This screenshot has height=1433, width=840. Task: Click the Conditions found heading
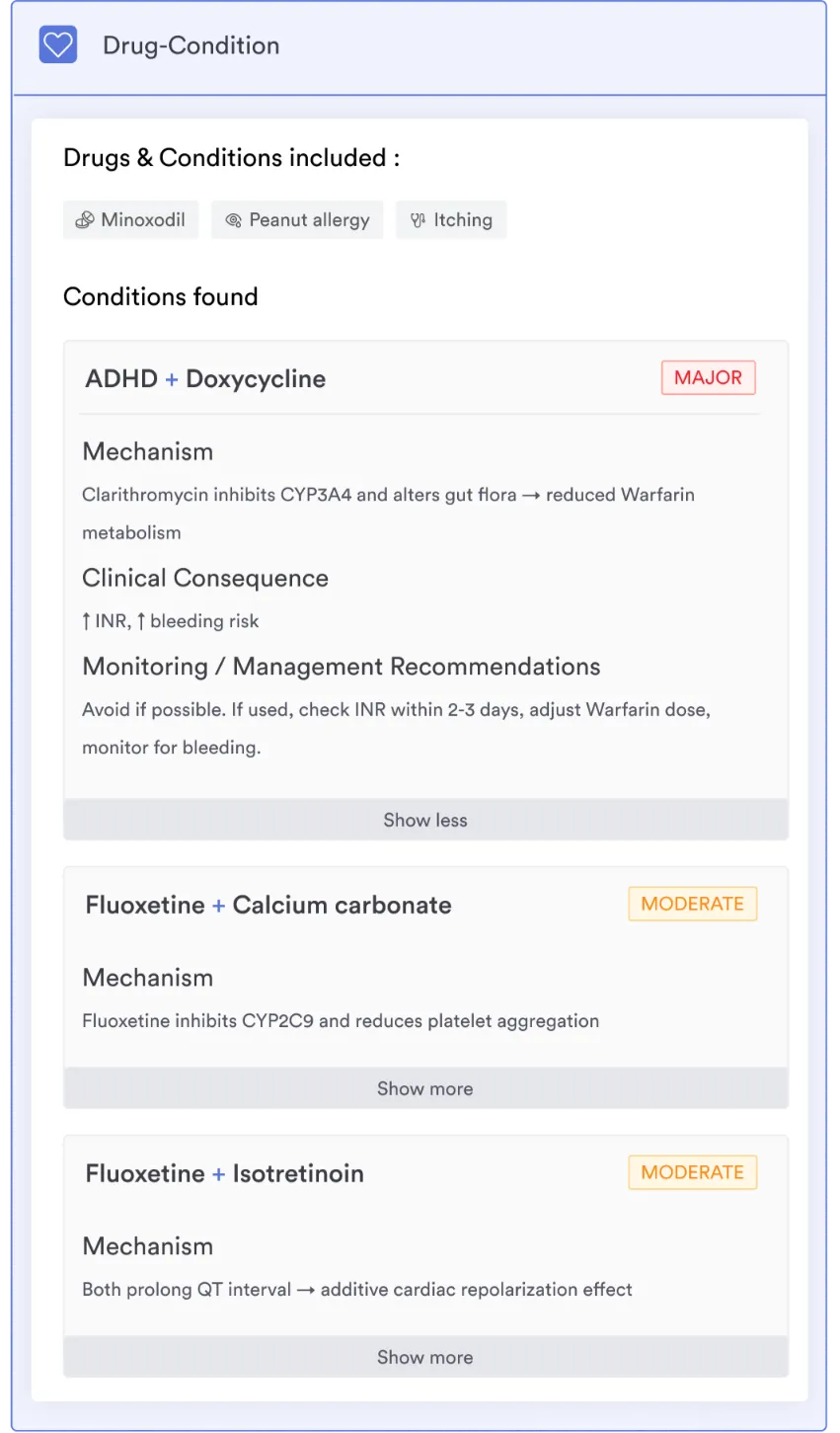click(x=160, y=296)
